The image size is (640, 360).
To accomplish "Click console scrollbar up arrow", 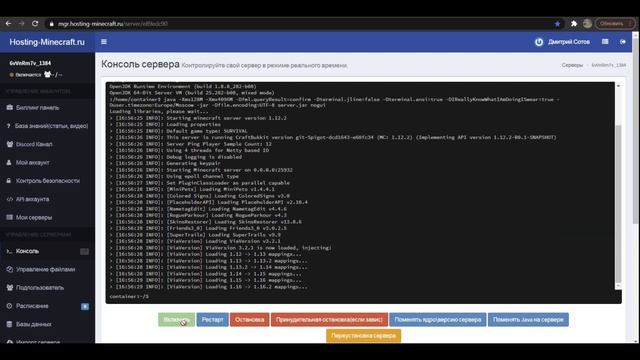I will tap(618, 86).
